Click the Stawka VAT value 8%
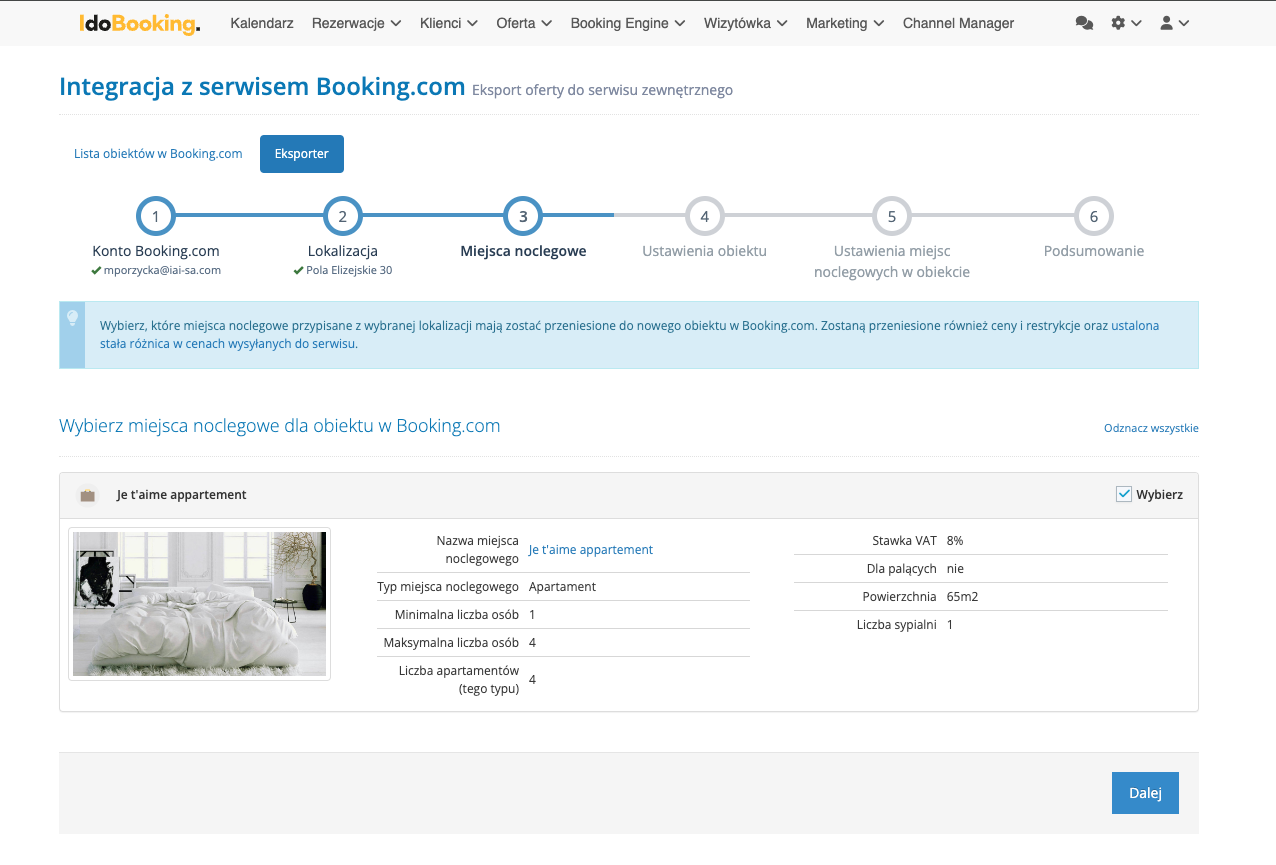Screen dimensions: 1276x865 (955, 541)
